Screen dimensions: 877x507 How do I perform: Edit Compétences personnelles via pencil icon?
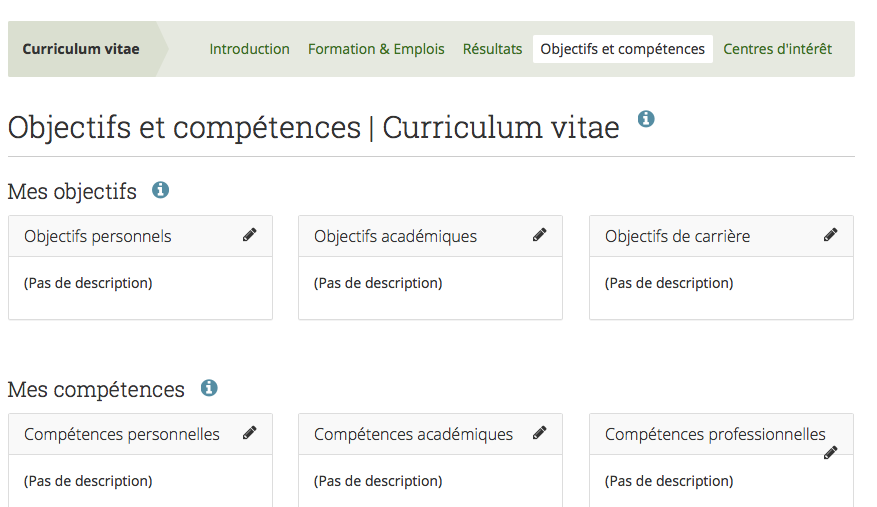pyautogui.click(x=249, y=433)
